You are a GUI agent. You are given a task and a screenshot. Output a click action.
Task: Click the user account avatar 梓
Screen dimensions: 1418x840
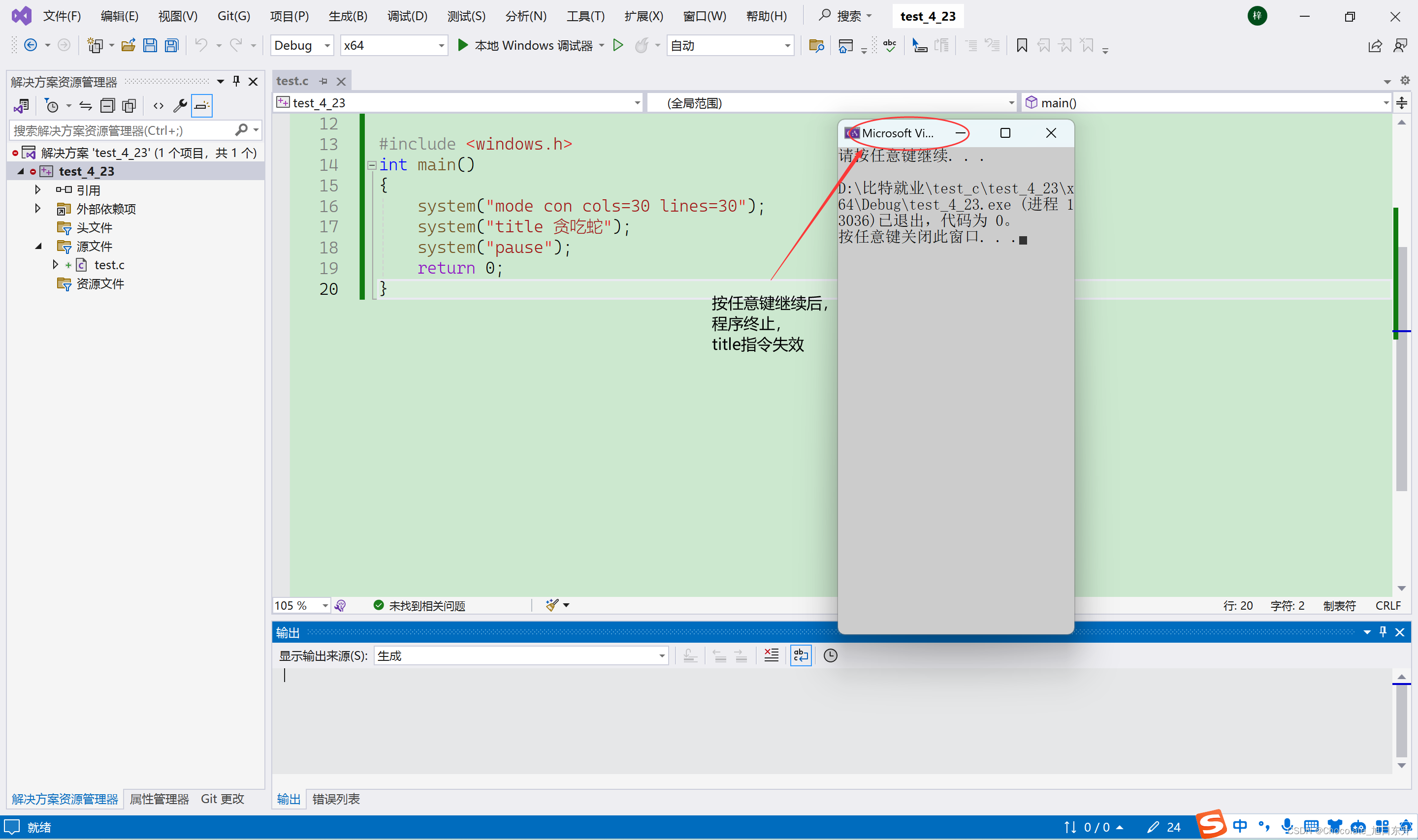click(1257, 16)
